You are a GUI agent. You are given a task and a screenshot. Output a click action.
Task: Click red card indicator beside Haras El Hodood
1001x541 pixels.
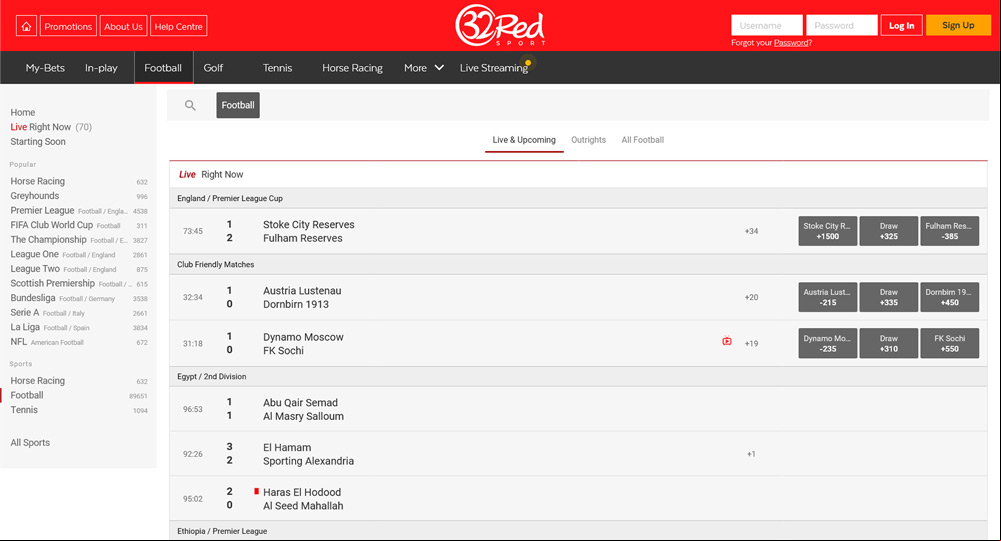click(256, 491)
